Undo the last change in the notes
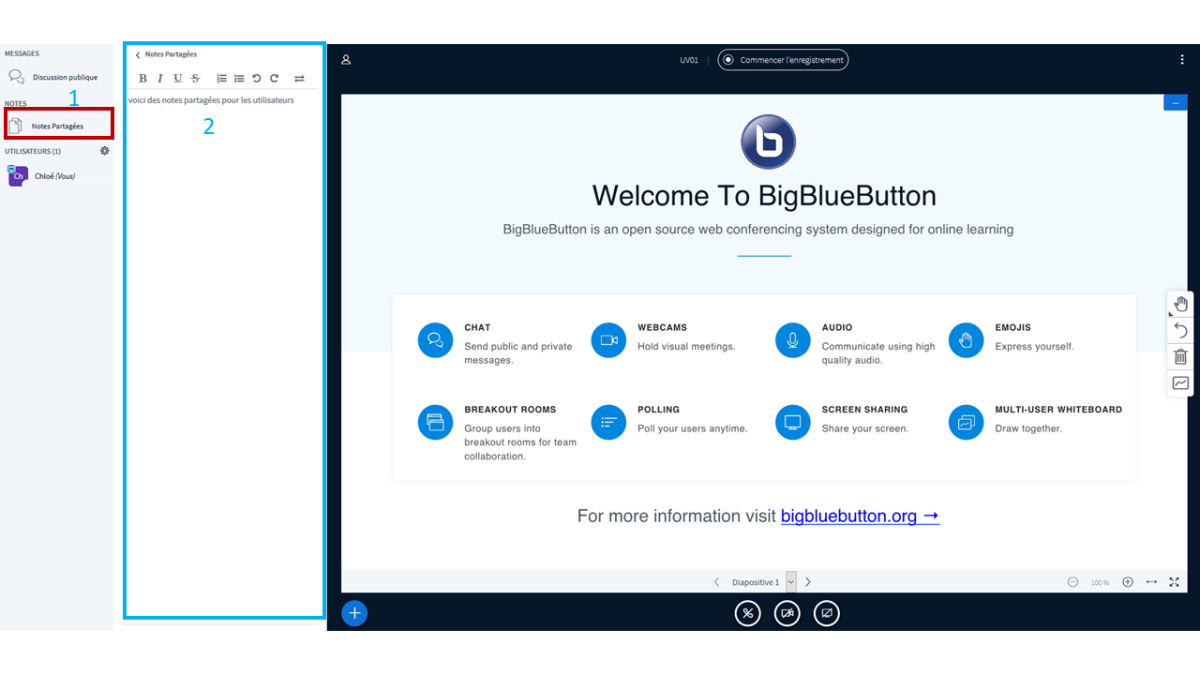The width and height of the screenshot is (1200, 675). coord(257,78)
